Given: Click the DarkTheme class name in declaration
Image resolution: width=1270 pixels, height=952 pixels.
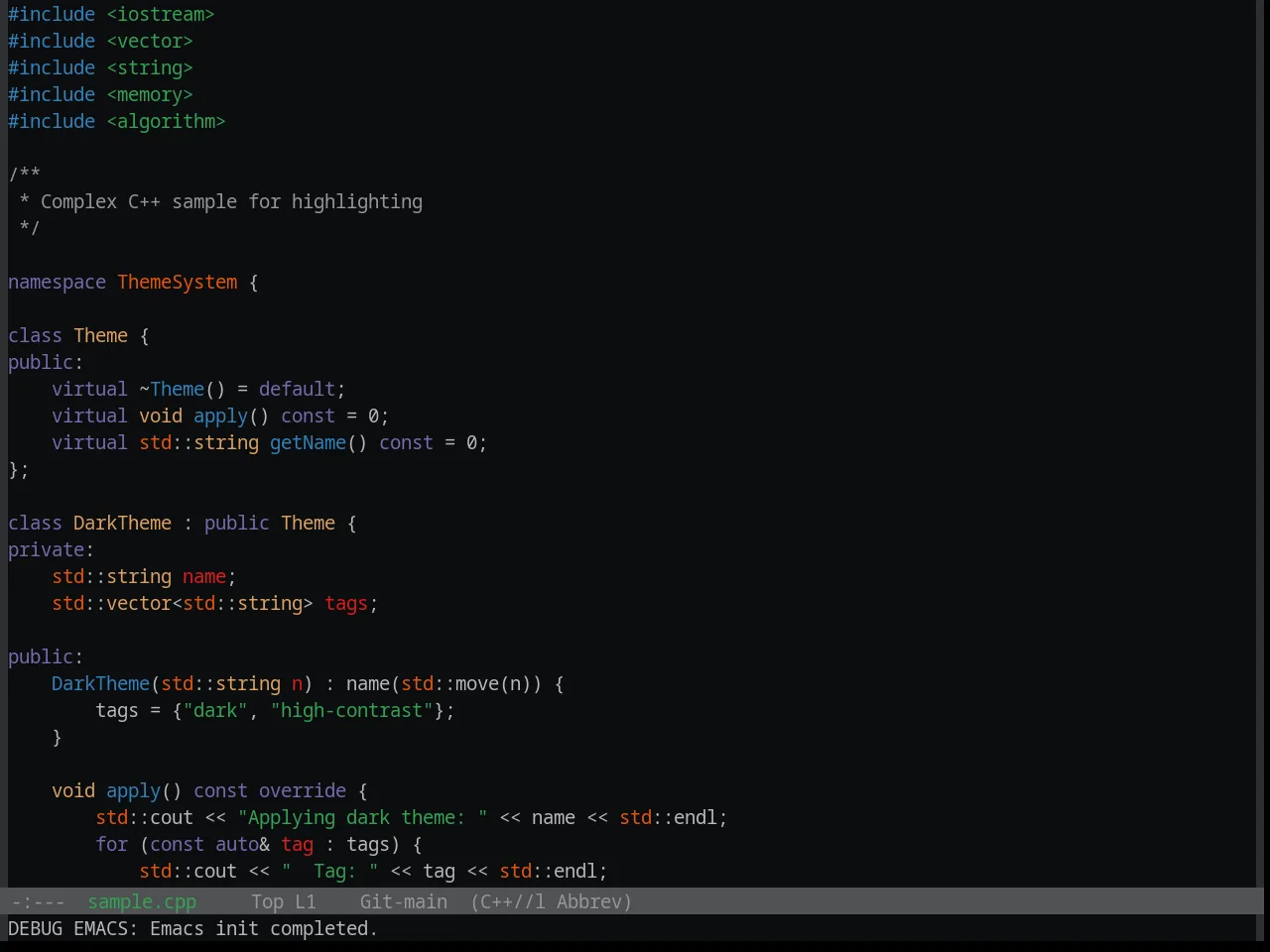Looking at the screenshot, I should pyautogui.click(x=122, y=523).
